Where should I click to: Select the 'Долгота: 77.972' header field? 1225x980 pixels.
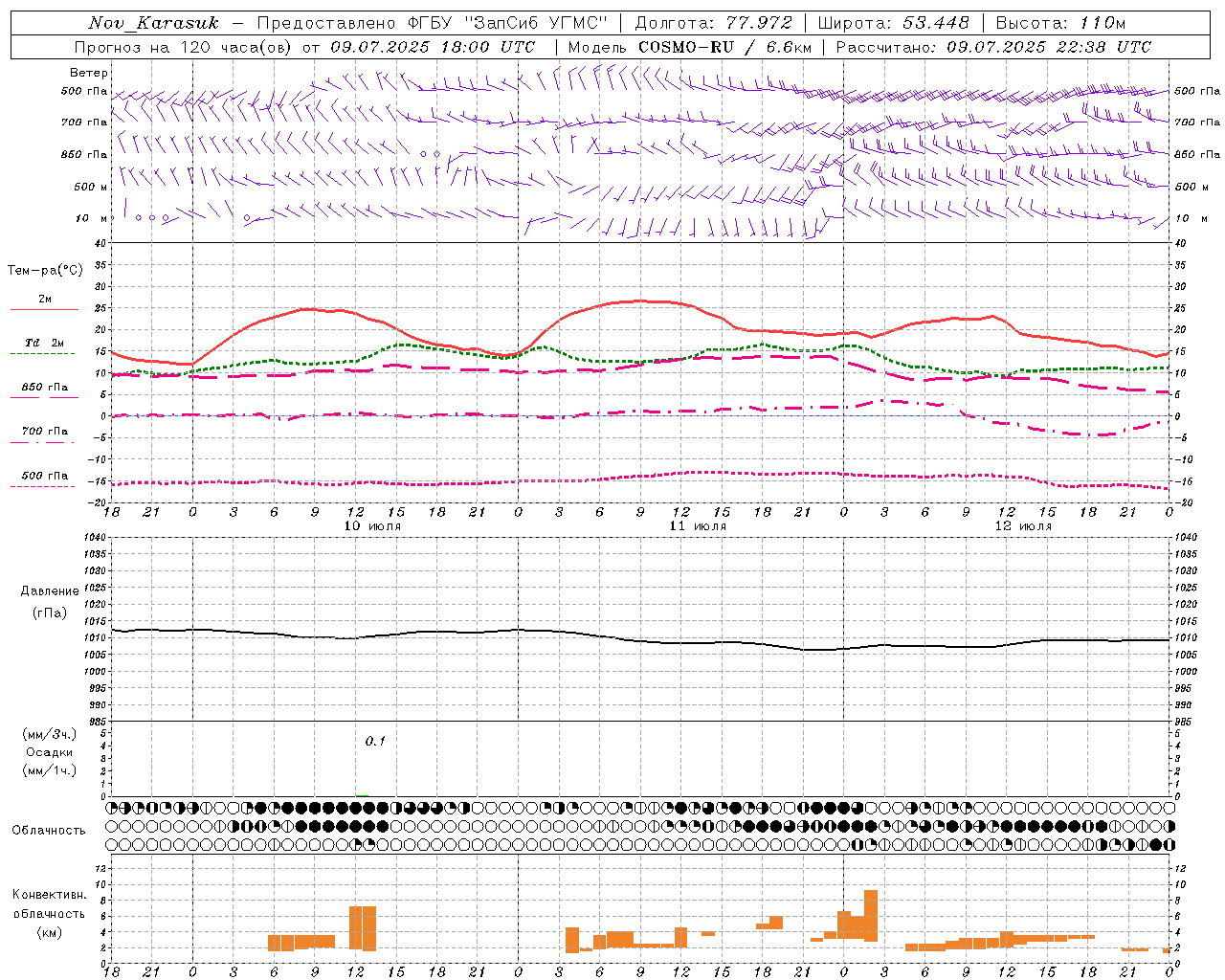tap(713, 23)
